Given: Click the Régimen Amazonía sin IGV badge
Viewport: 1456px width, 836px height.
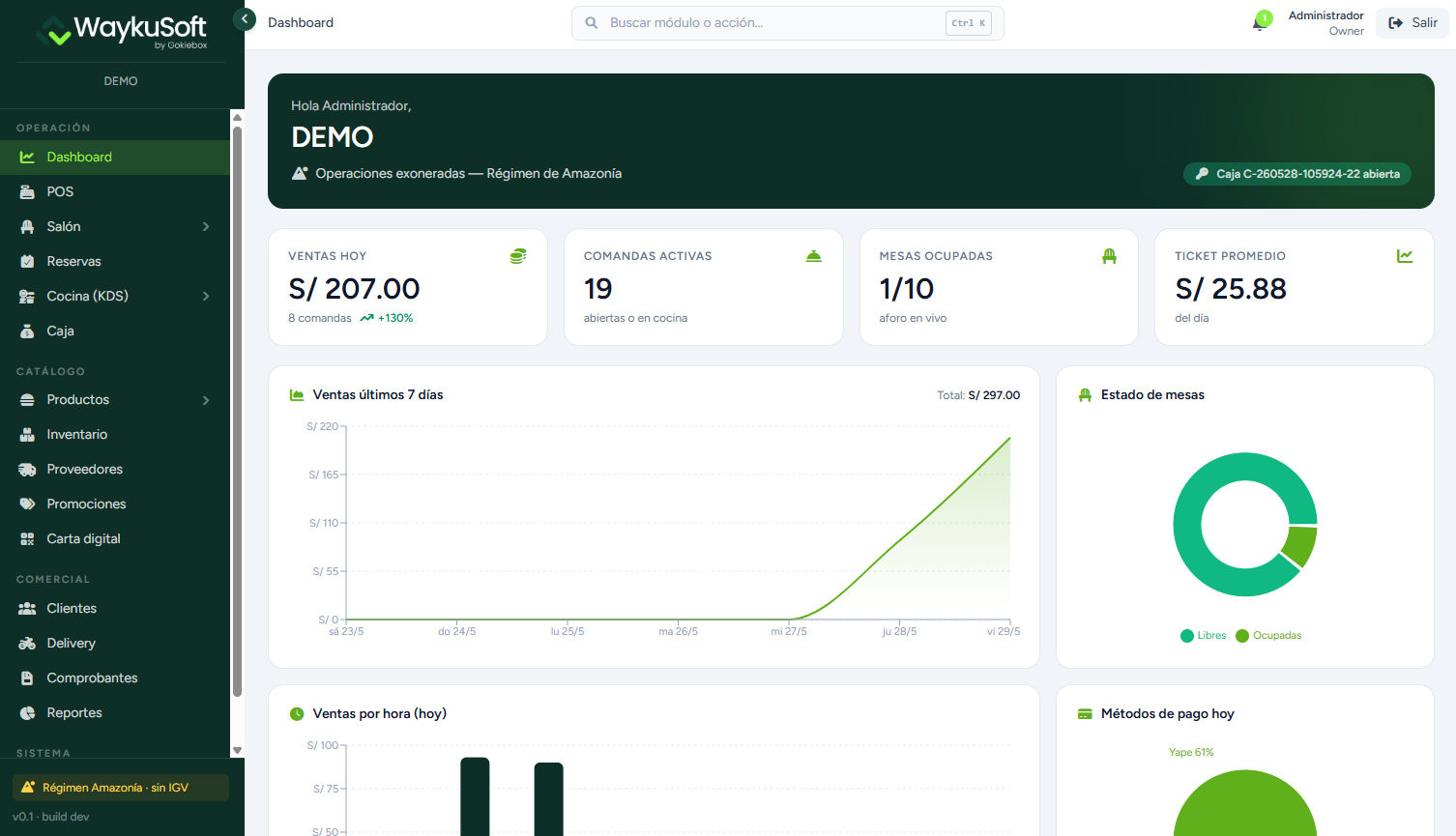Looking at the screenshot, I should (121, 788).
